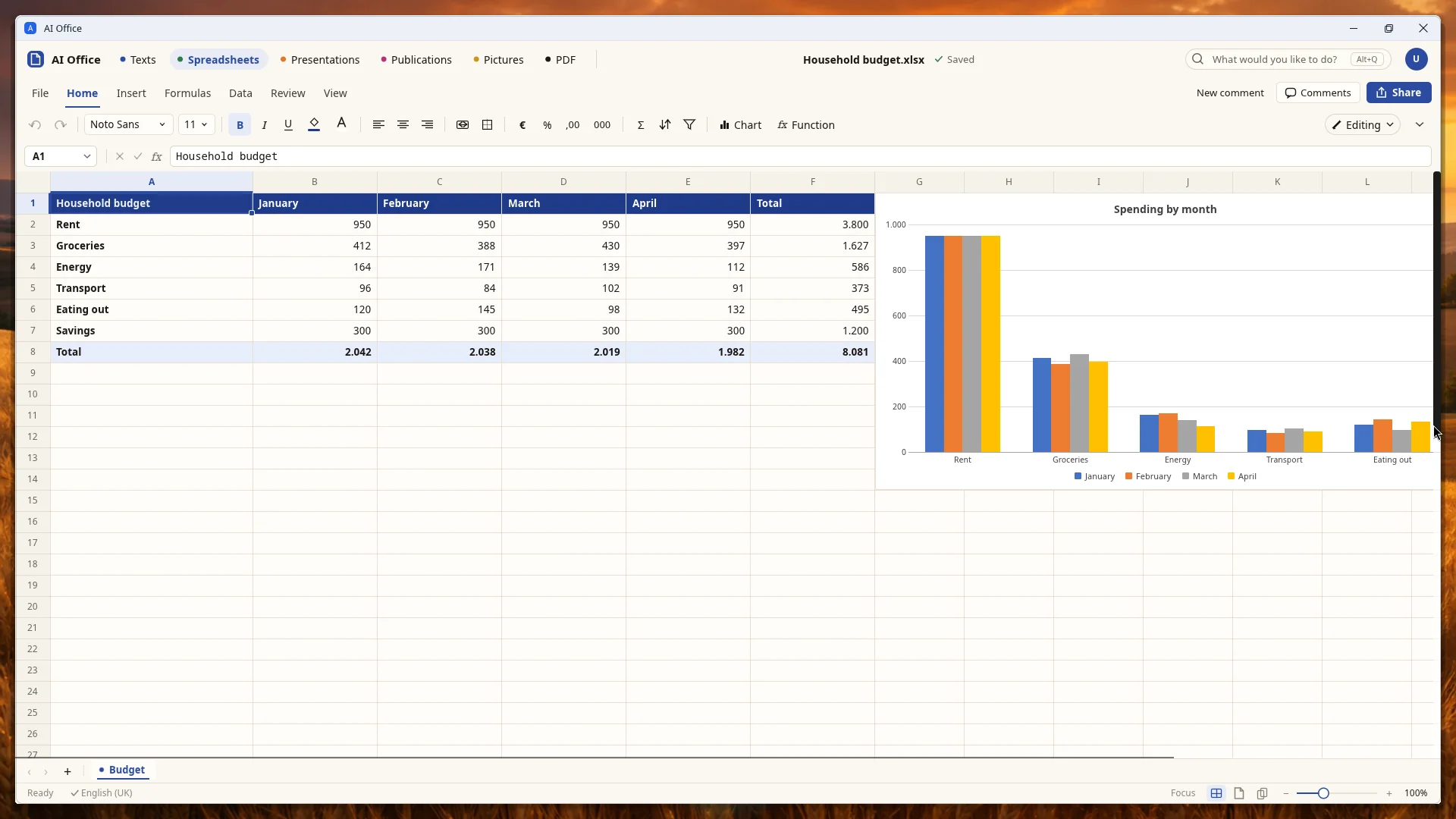This screenshot has height=819, width=1456.
Task: Align text centre
Action: tap(403, 125)
